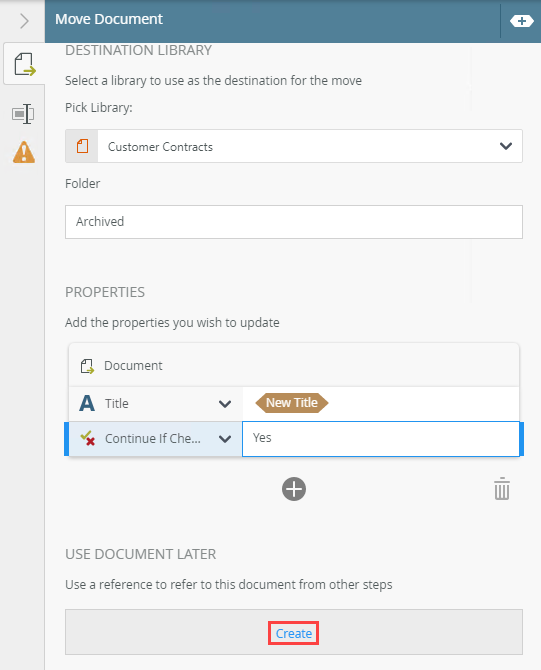Screen dimensions: 541x670
Task: Click the Document header icon in properties
Action: [87, 366]
